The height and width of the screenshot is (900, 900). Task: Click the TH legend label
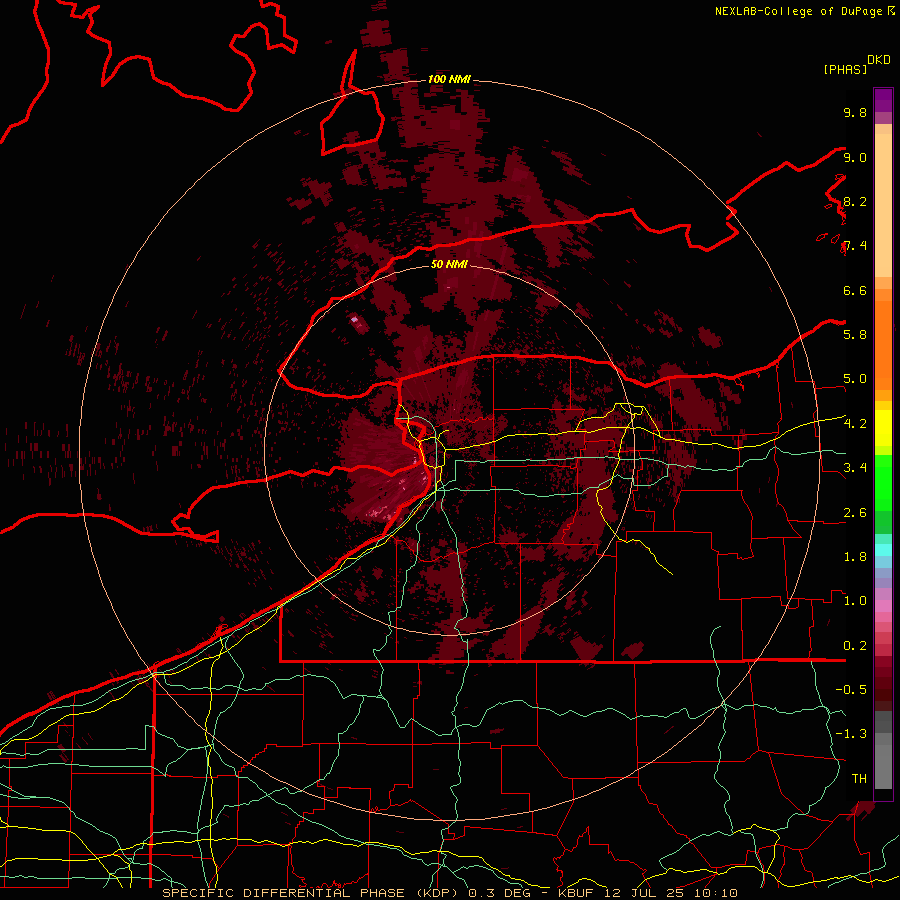click(x=859, y=778)
